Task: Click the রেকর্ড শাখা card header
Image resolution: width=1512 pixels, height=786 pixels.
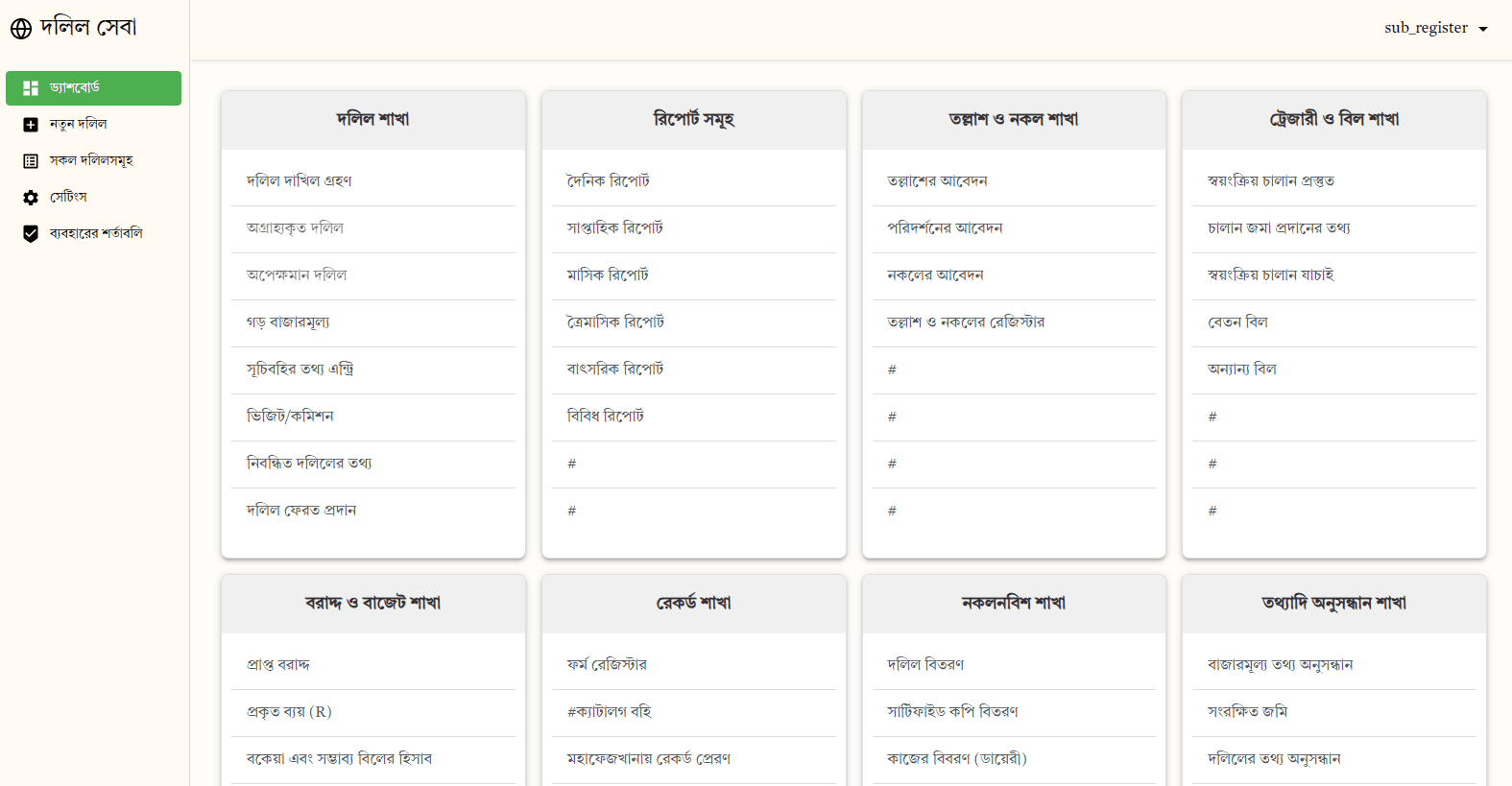Action: coord(694,604)
